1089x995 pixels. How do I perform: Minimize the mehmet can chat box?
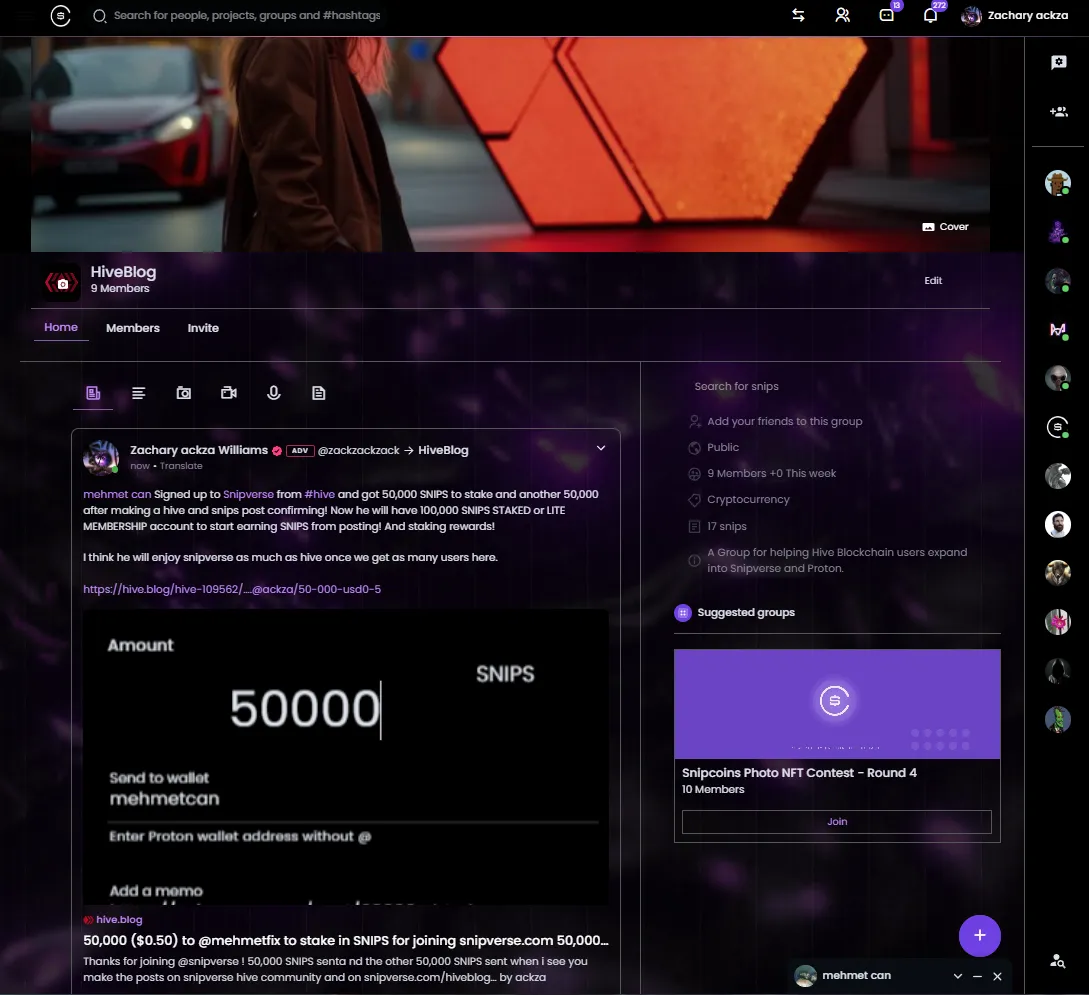point(977,976)
